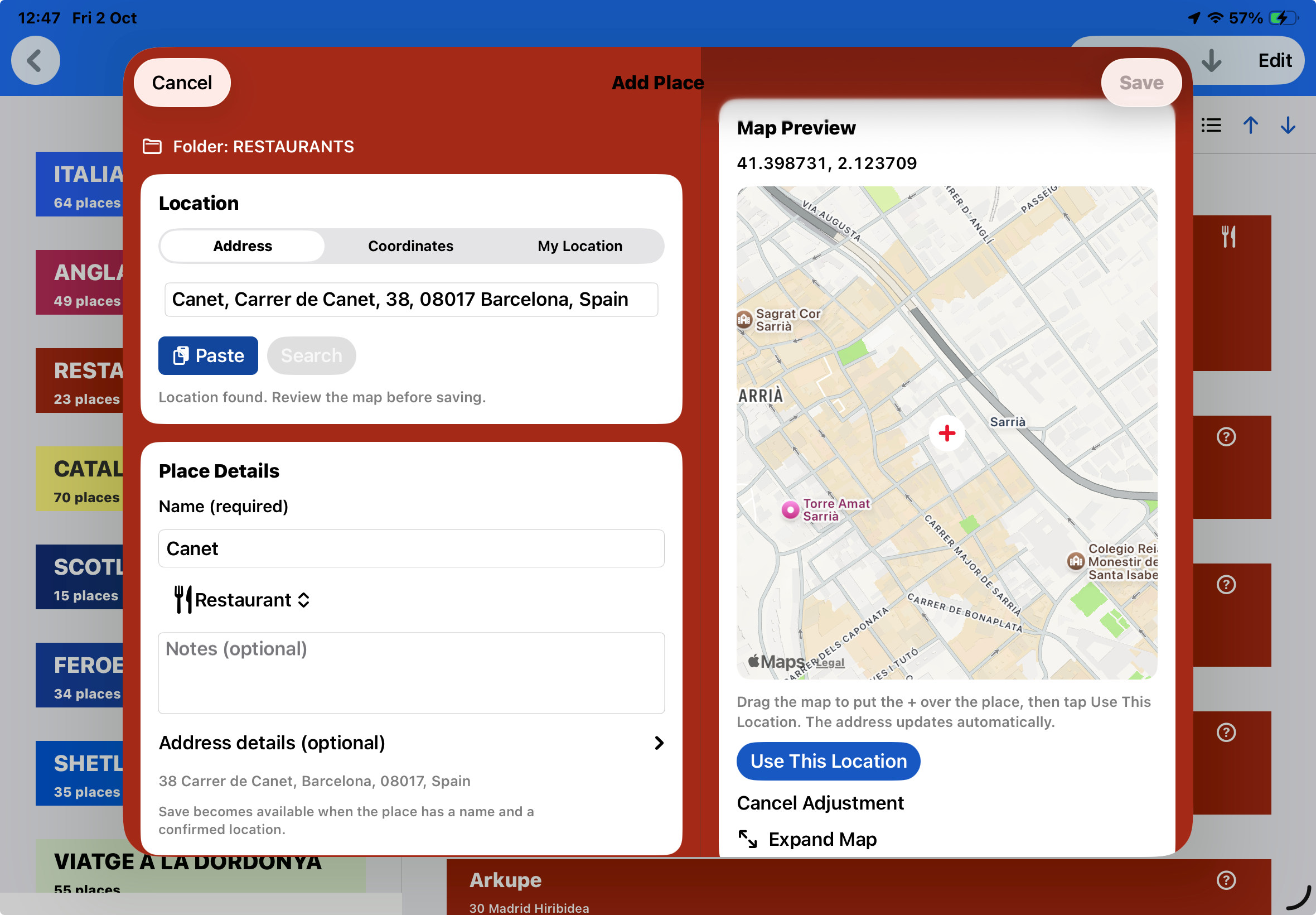The height and width of the screenshot is (915, 1316).
Task: Tap the Save button
Action: point(1141,83)
